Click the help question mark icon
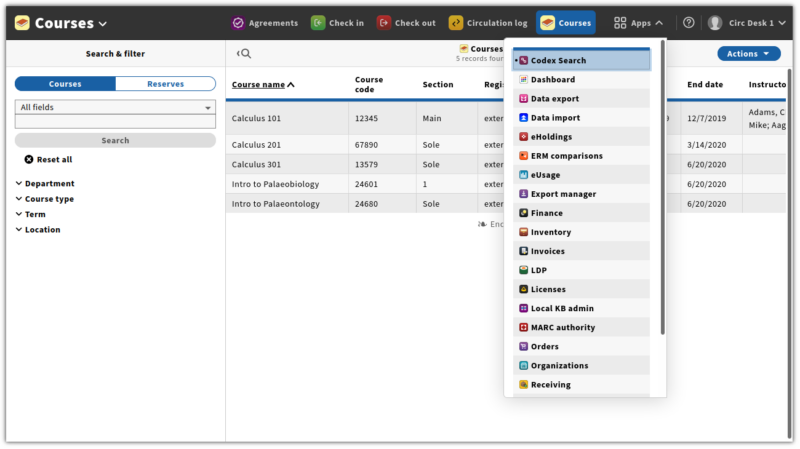This screenshot has width=800, height=449. coord(689,23)
